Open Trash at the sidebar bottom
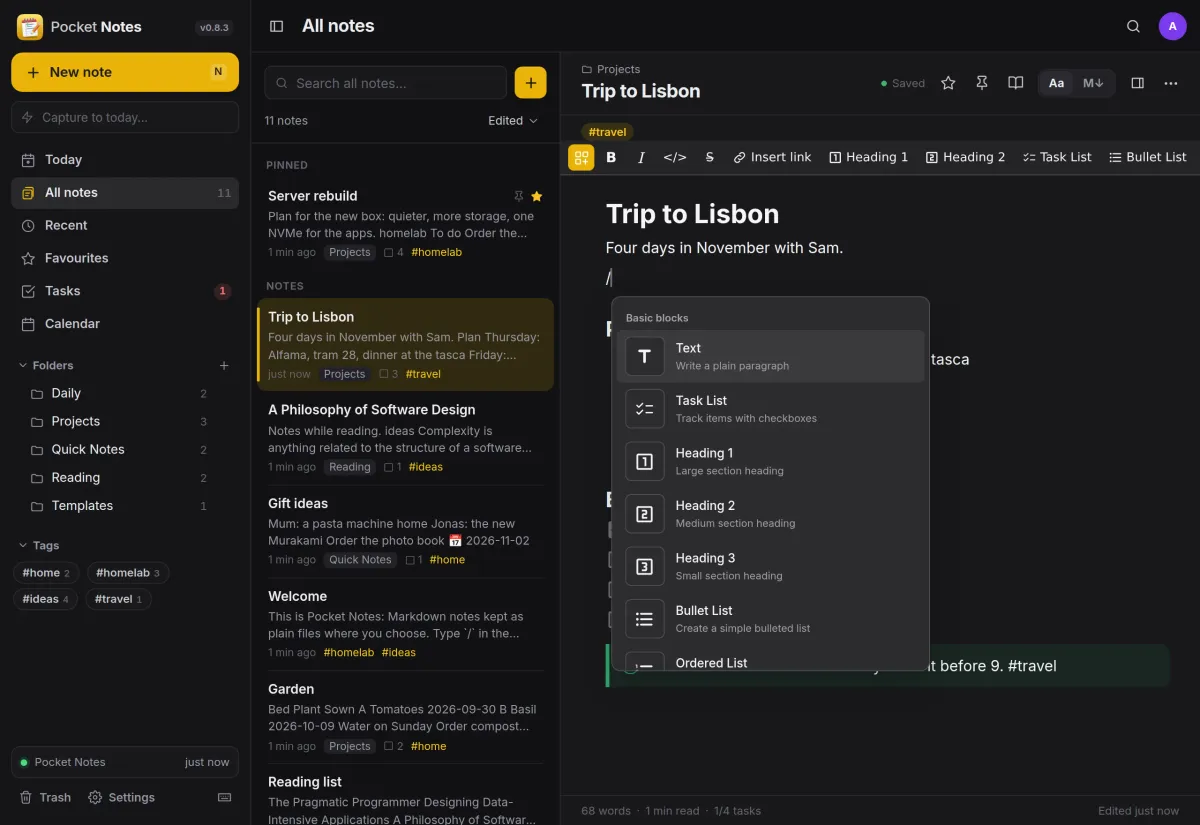Image resolution: width=1200 pixels, height=825 pixels. 46,797
